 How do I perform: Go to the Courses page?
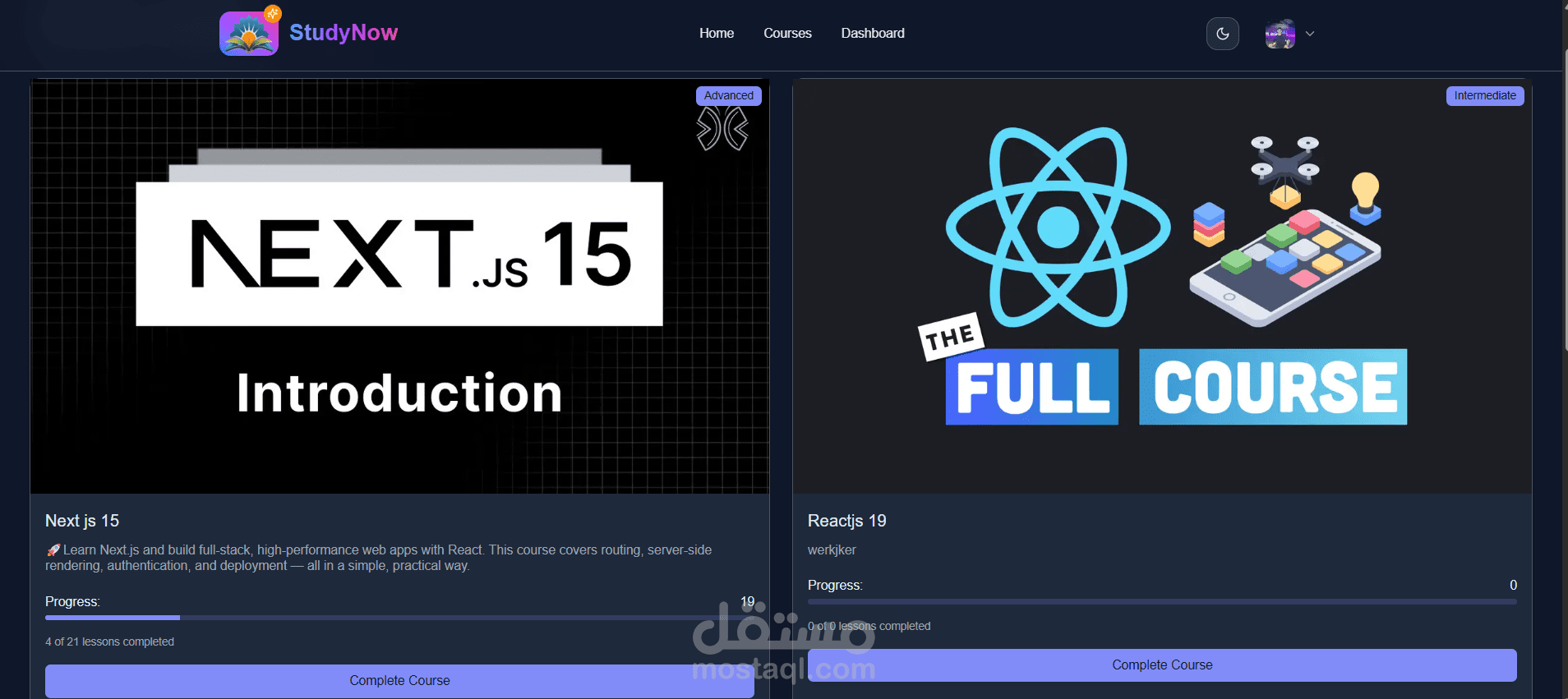787,34
